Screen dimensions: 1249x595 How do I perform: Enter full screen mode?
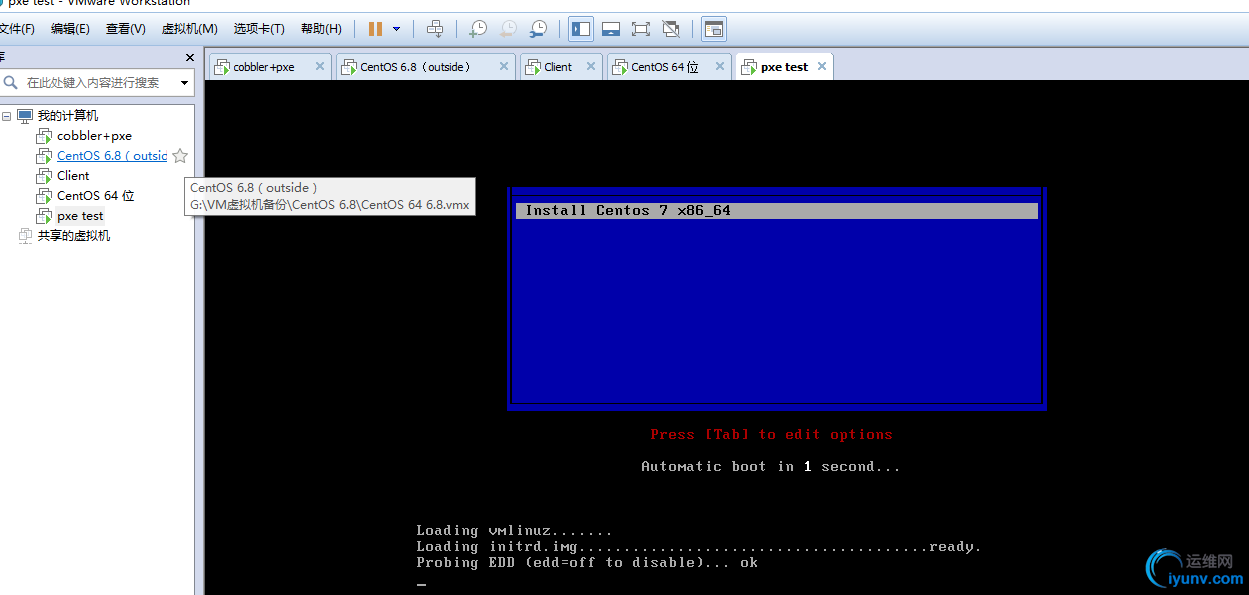click(x=641, y=29)
